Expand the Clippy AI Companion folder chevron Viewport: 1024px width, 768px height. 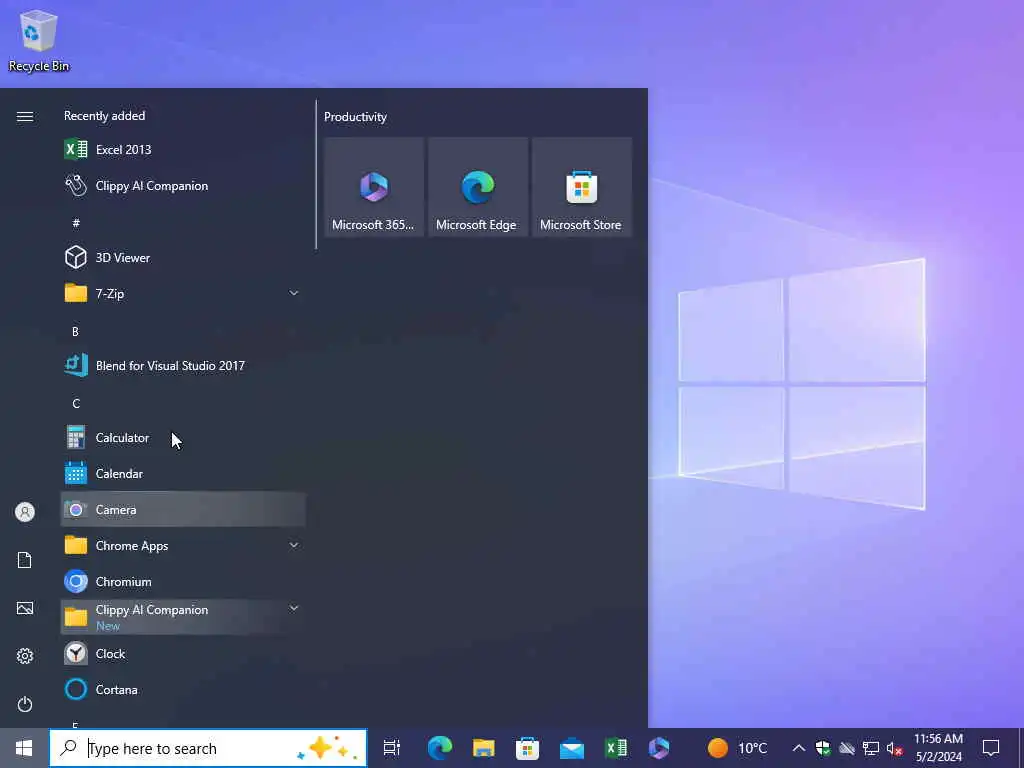[x=294, y=609]
